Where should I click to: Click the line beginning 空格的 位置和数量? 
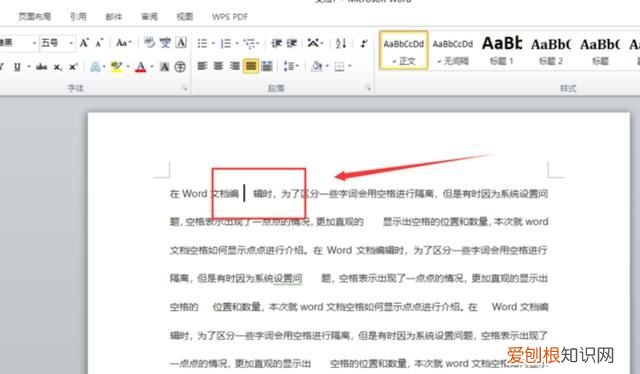pos(359,307)
